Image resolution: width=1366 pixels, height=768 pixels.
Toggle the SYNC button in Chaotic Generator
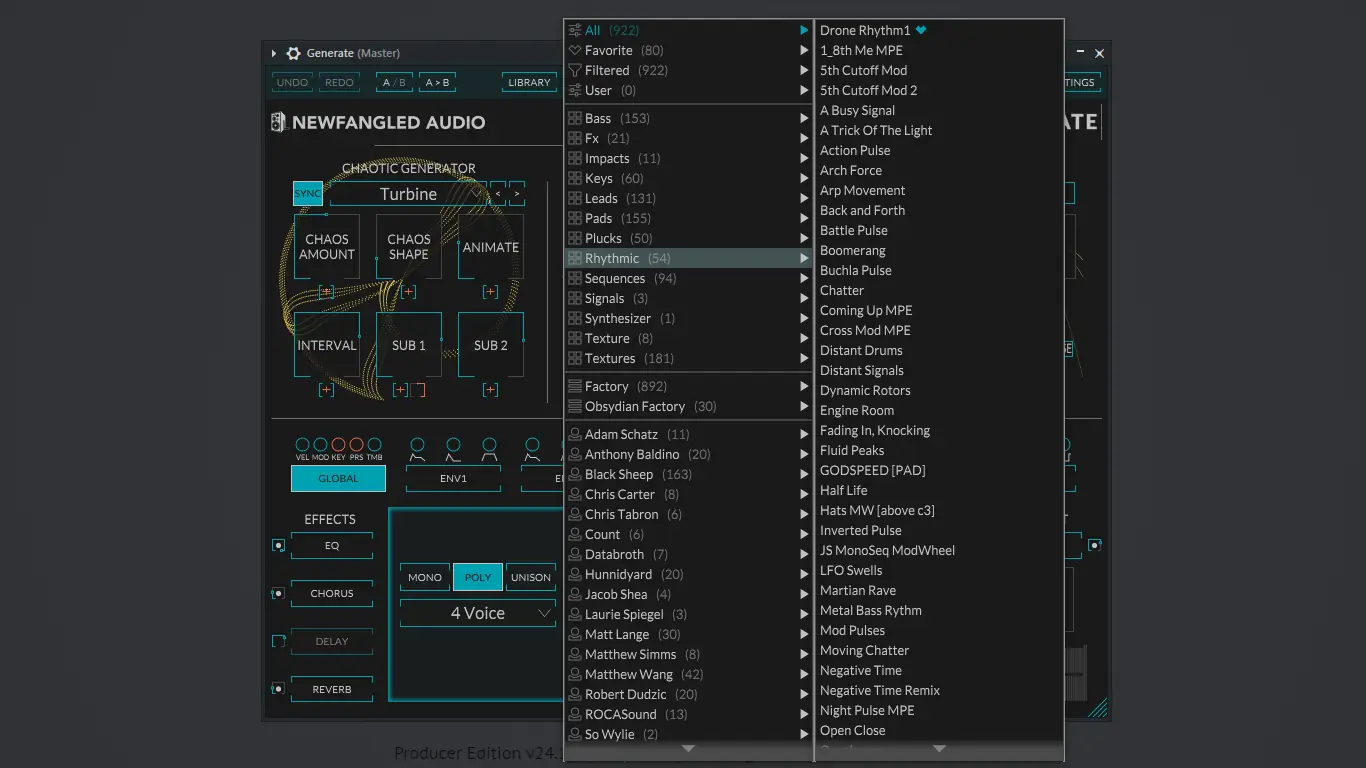point(308,194)
